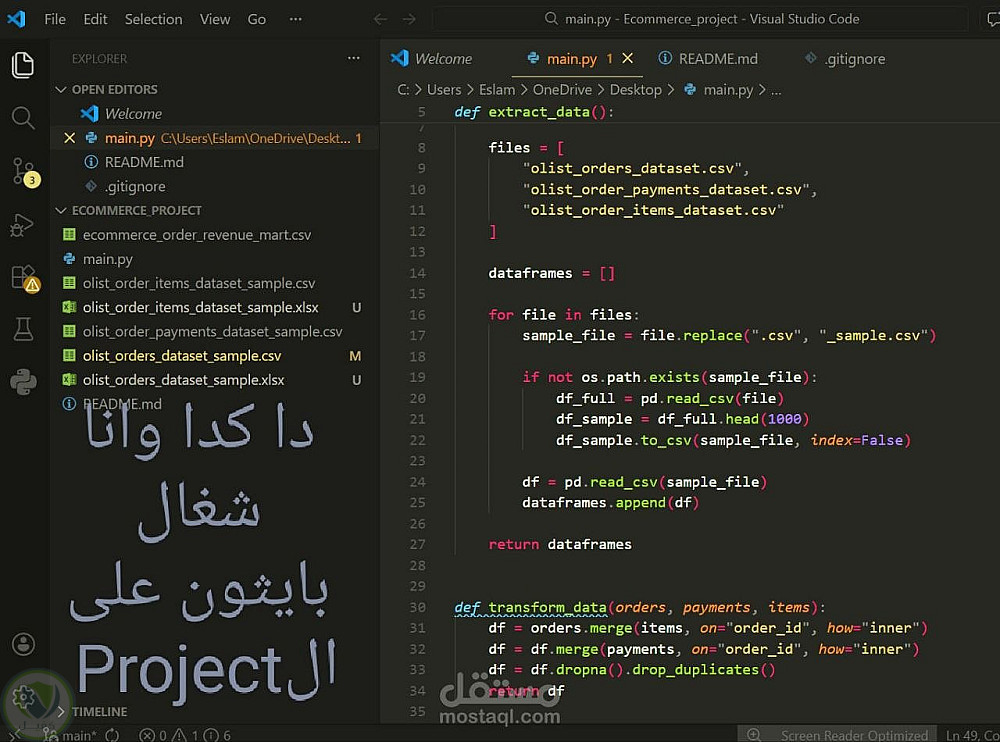The image size is (1000, 742).
Task: Open the Accounts menu icon
Action: pos(24,644)
